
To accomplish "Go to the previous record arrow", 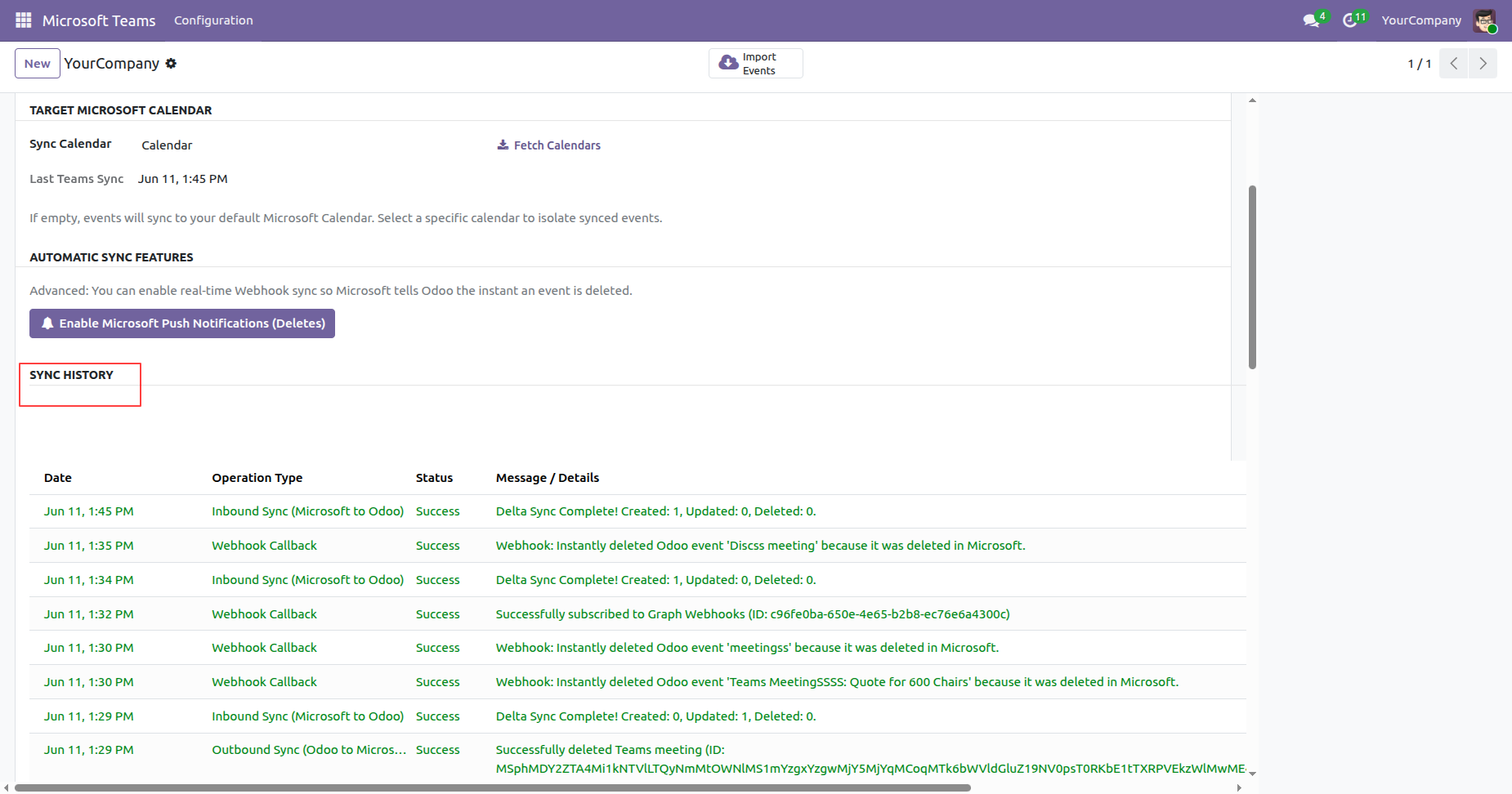I will click(x=1453, y=64).
